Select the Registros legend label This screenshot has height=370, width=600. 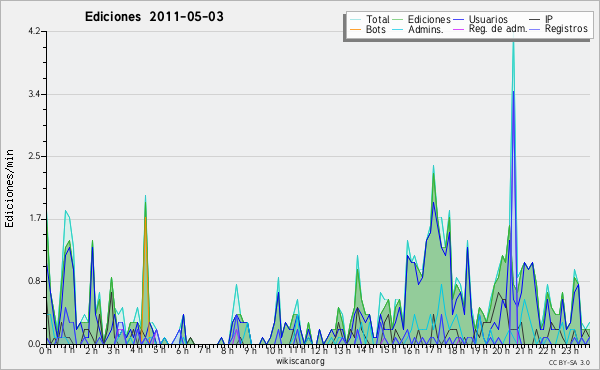click(x=566, y=29)
